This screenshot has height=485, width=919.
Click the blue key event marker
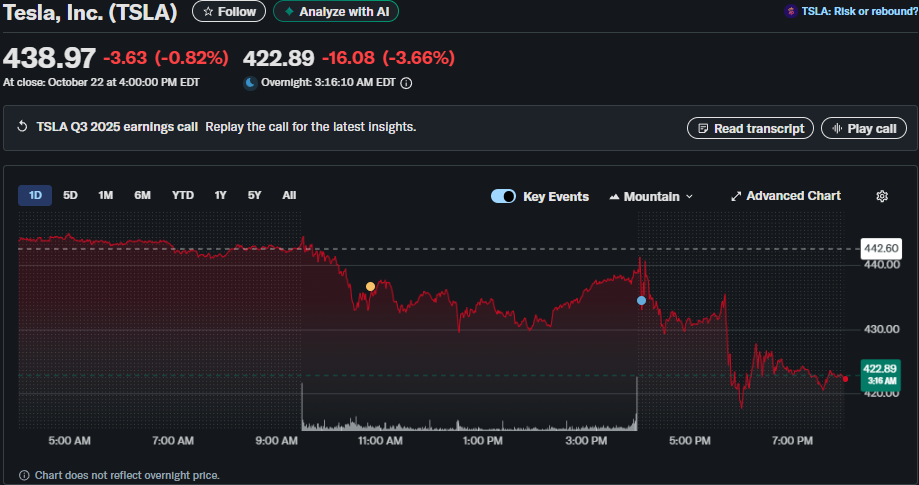click(642, 300)
